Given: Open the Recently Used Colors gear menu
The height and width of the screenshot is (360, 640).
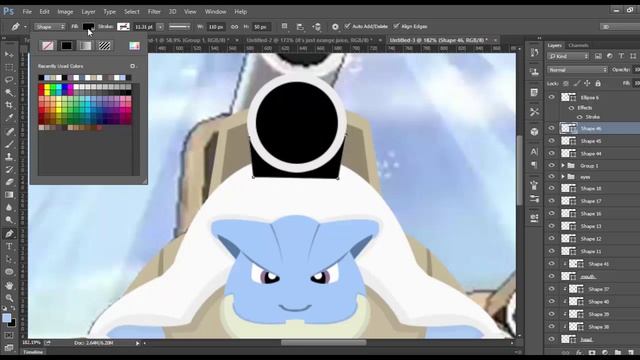Looking at the screenshot, I should pyautogui.click(x=133, y=66).
